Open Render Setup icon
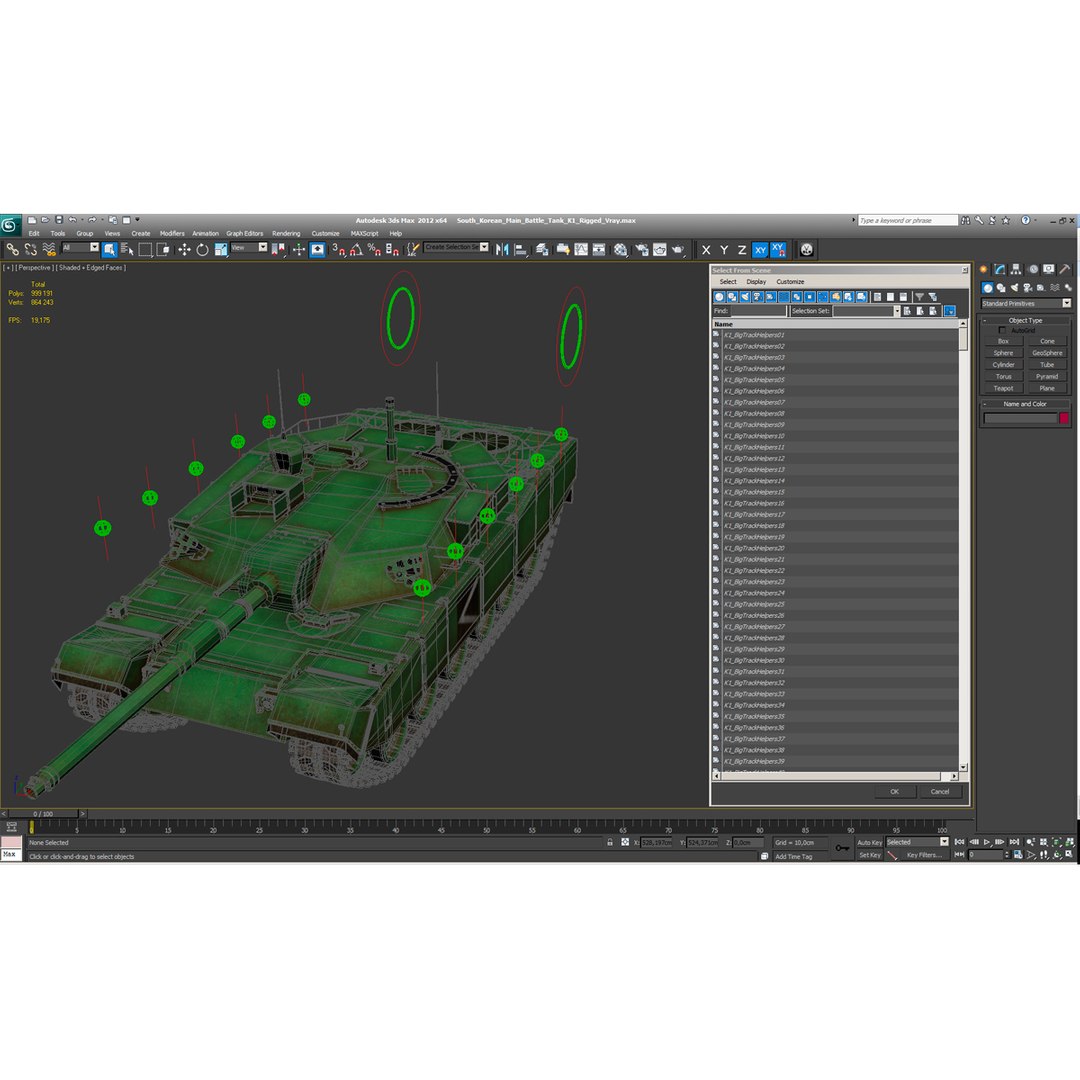Viewport: 1080px width, 1080px height. pyautogui.click(x=642, y=249)
